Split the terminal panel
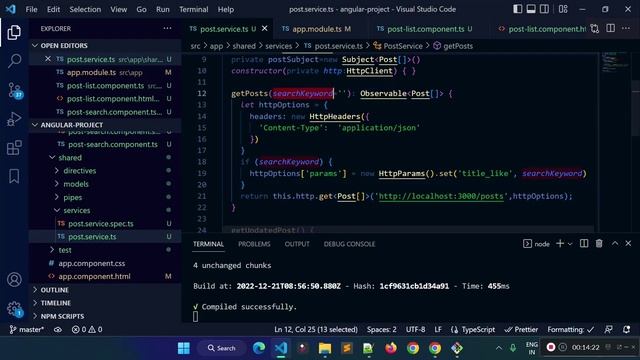Image resolution: width=640 pixels, height=360 pixels. coord(584,244)
